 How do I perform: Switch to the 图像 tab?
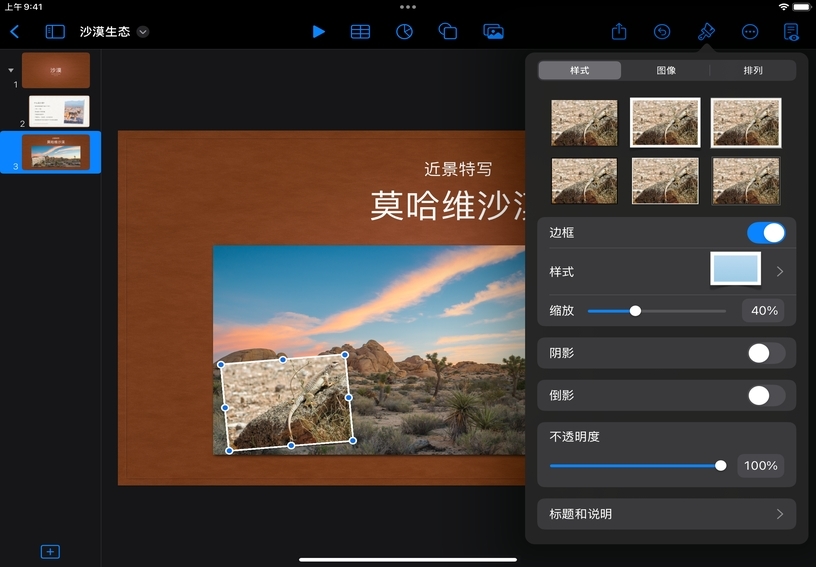666,70
